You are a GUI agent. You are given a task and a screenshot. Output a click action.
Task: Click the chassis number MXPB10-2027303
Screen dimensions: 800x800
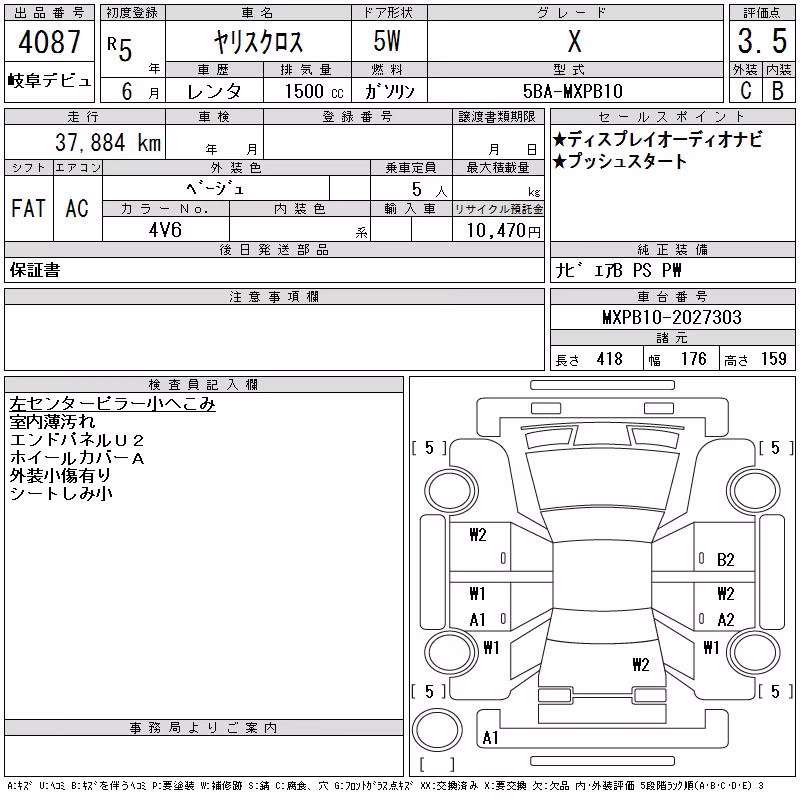[x=671, y=317]
